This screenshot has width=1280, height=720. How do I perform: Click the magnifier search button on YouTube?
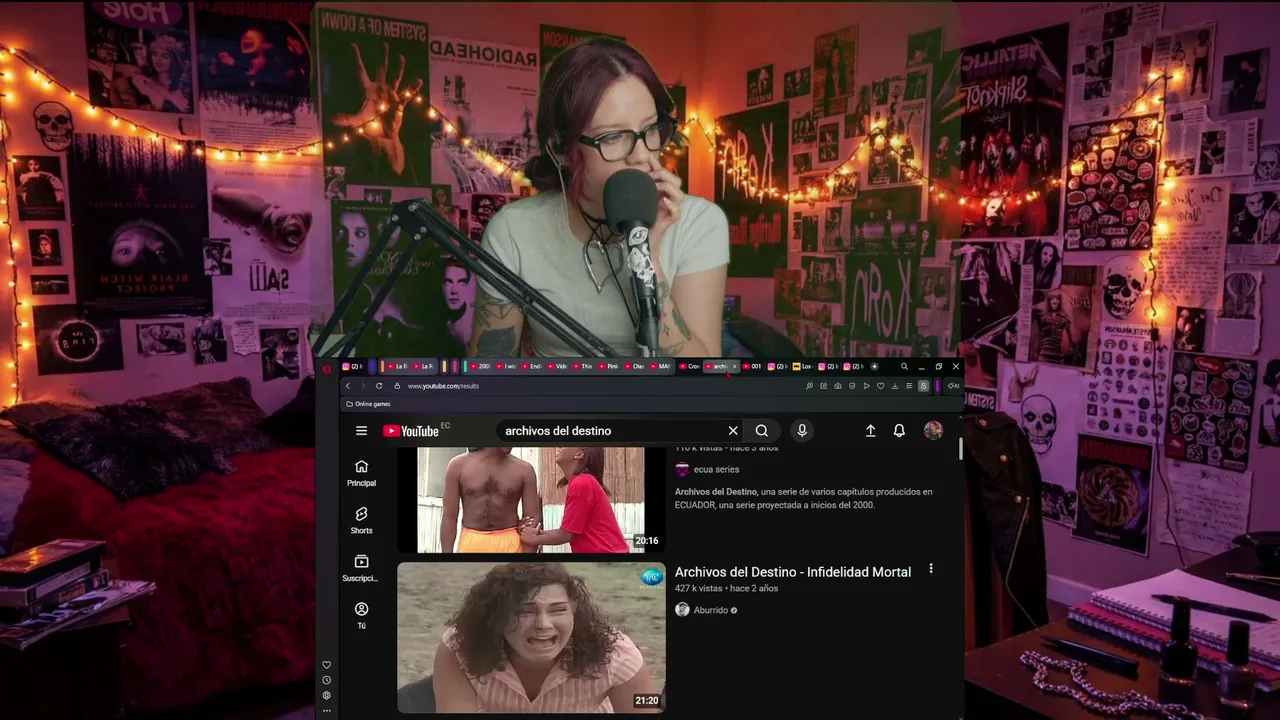pos(762,431)
